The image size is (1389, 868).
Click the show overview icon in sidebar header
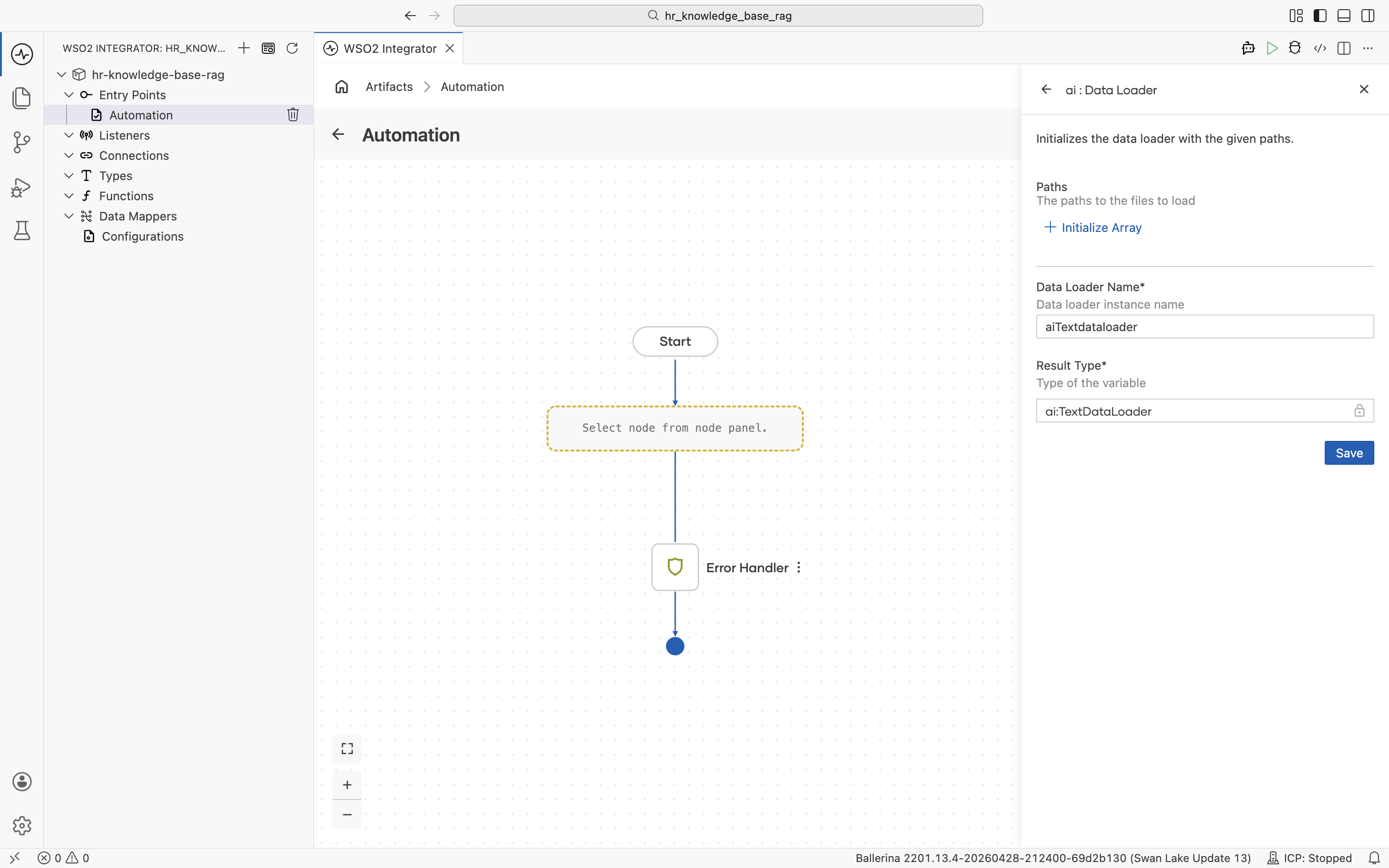tap(268, 48)
